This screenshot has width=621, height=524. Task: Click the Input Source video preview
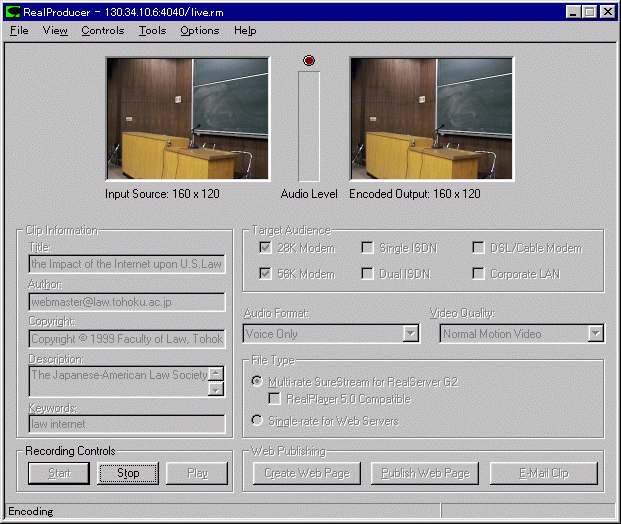[188, 119]
